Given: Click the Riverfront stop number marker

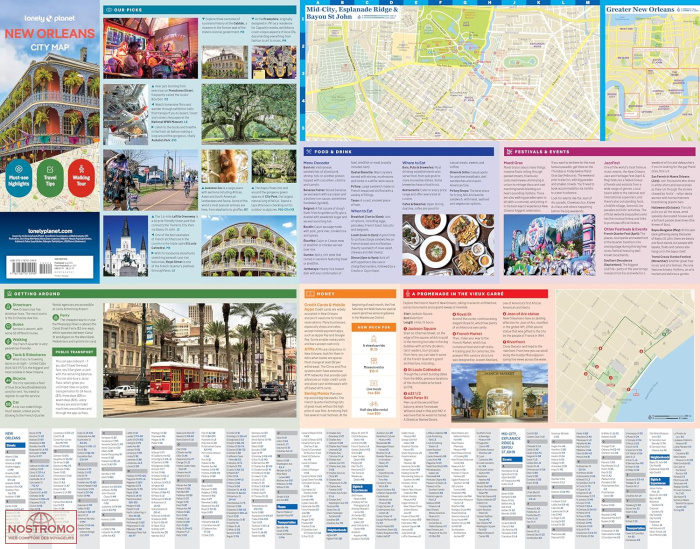Looking at the screenshot, I should (x=504, y=342).
